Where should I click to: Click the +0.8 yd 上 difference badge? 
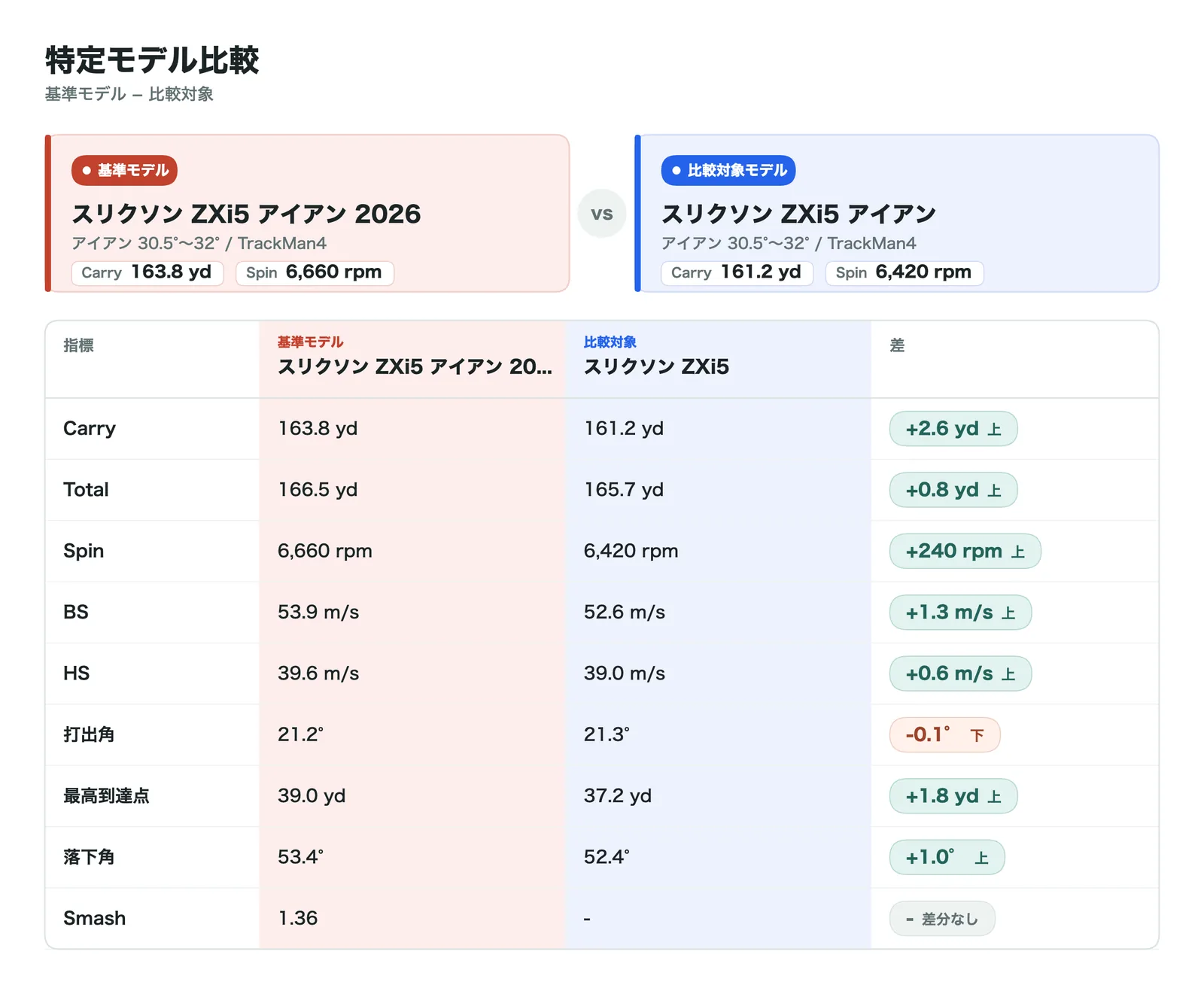(953, 490)
